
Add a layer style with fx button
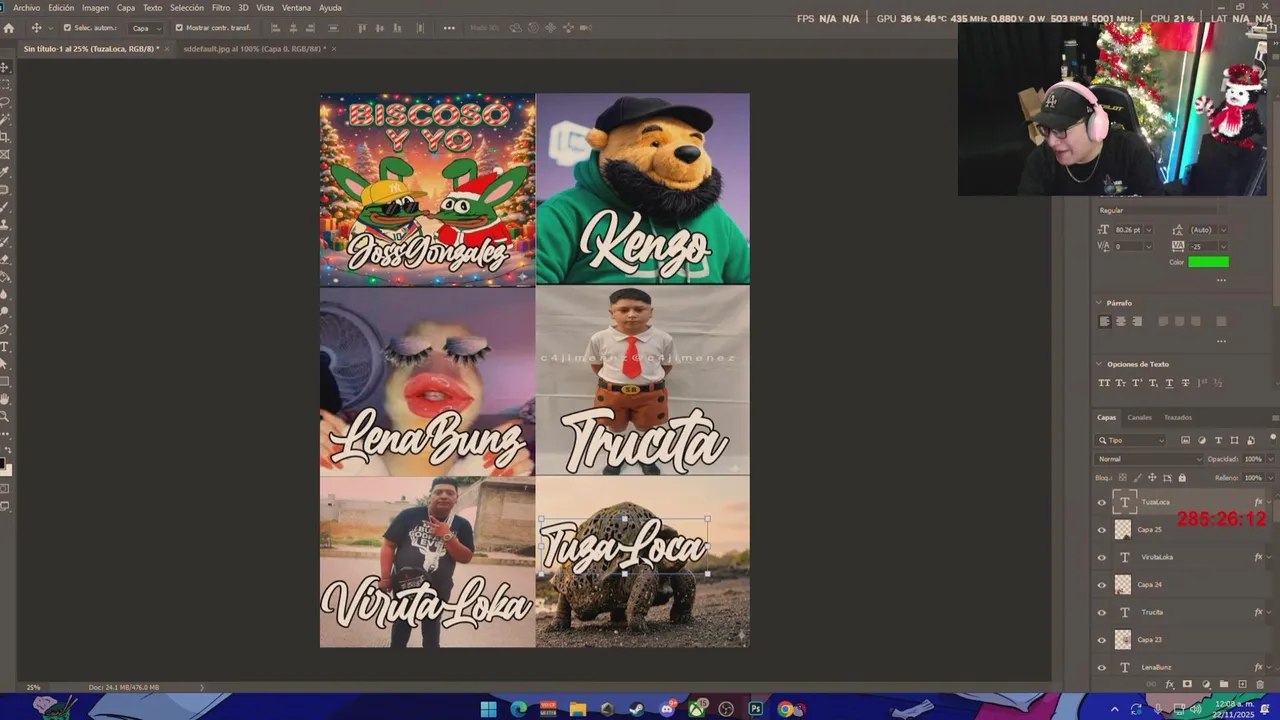click(1169, 684)
